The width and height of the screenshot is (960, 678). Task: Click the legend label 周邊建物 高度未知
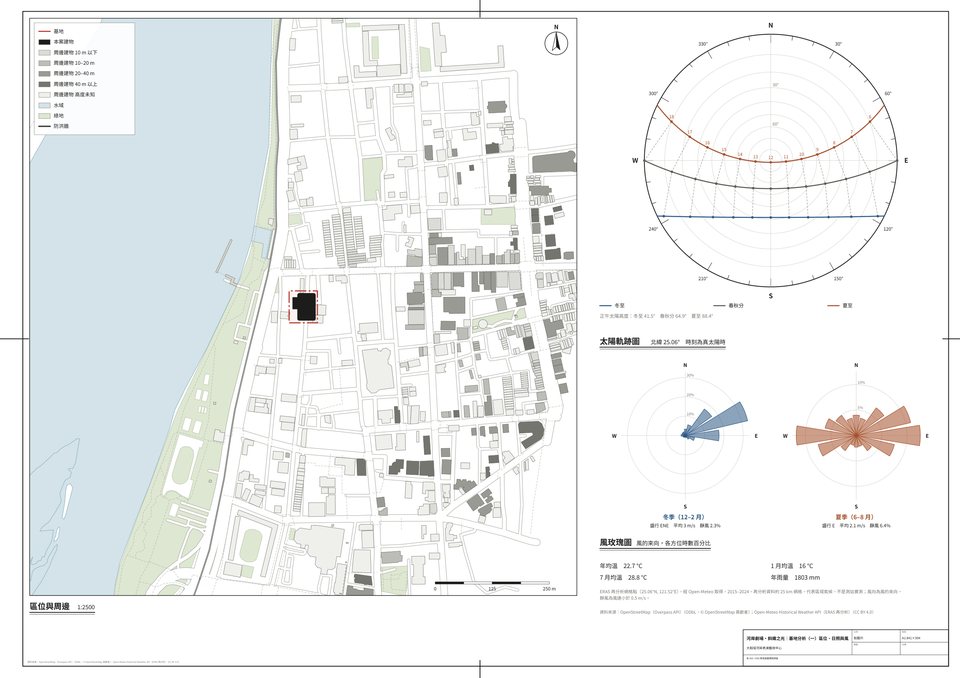click(74, 94)
